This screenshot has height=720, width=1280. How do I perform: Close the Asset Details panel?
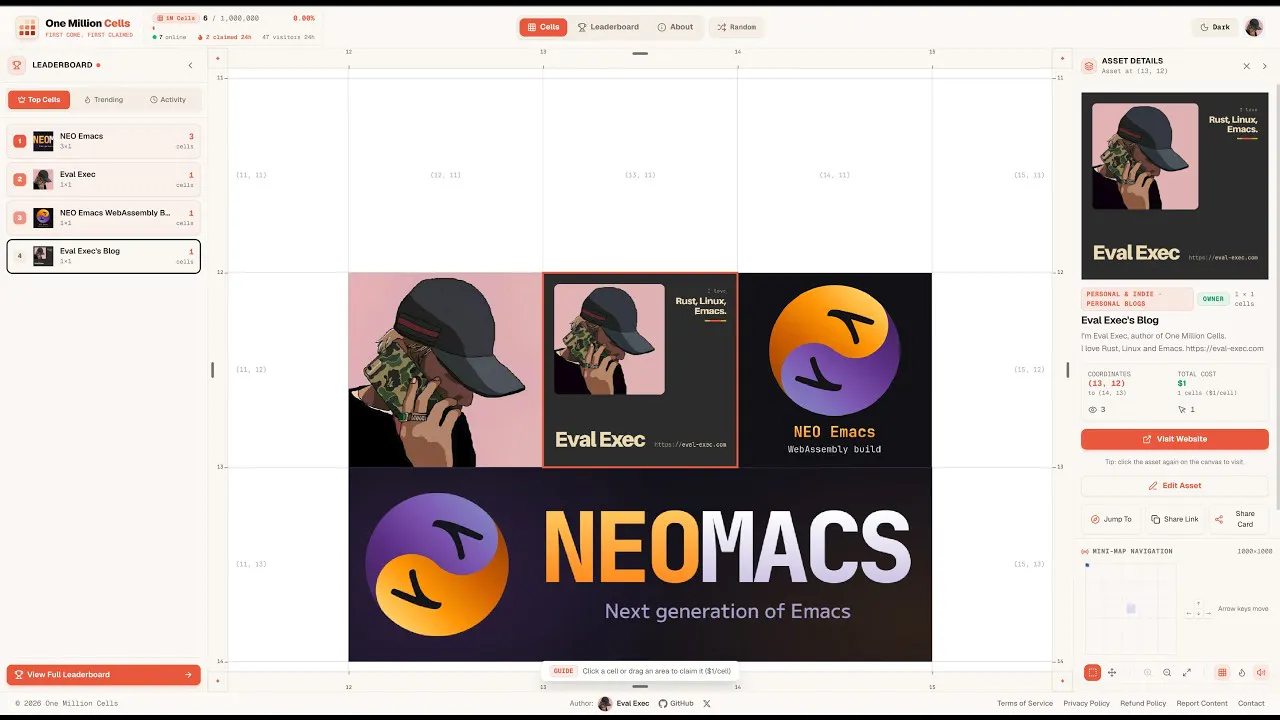(1246, 66)
